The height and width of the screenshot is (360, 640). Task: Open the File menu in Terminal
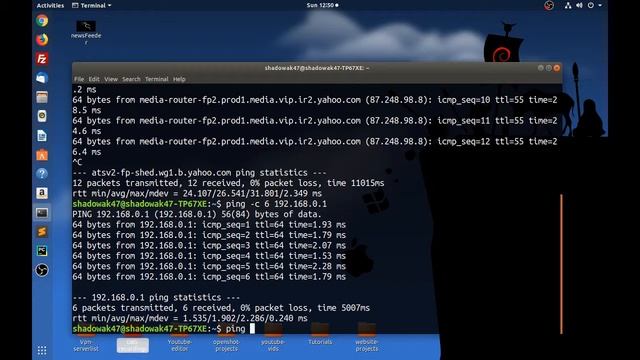(79, 79)
